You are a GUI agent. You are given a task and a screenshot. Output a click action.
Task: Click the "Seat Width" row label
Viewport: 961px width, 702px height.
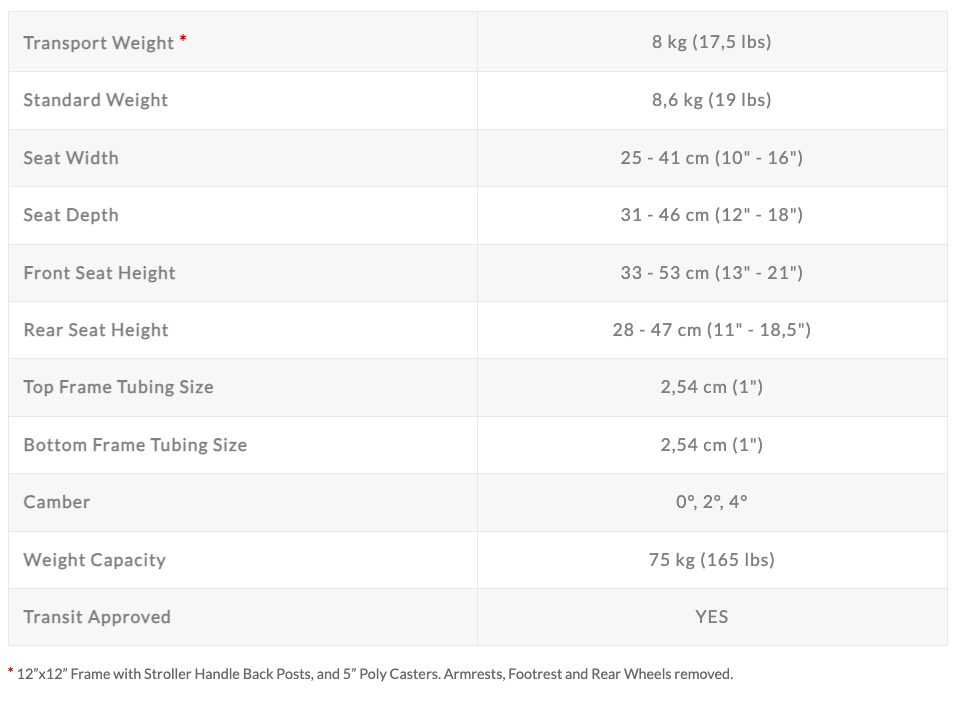[71, 158]
